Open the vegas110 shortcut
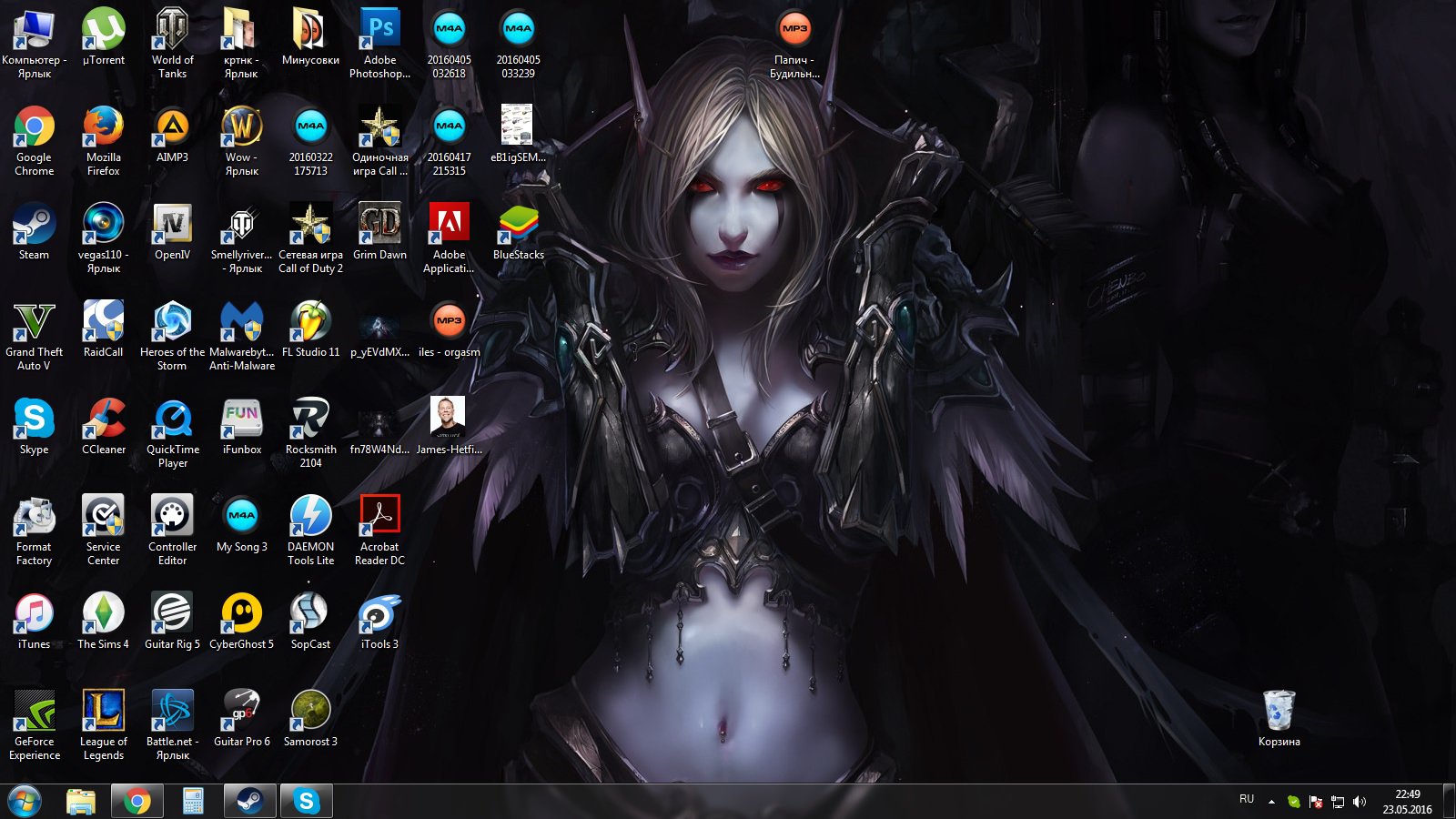The image size is (1456, 819). pos(103,224)
